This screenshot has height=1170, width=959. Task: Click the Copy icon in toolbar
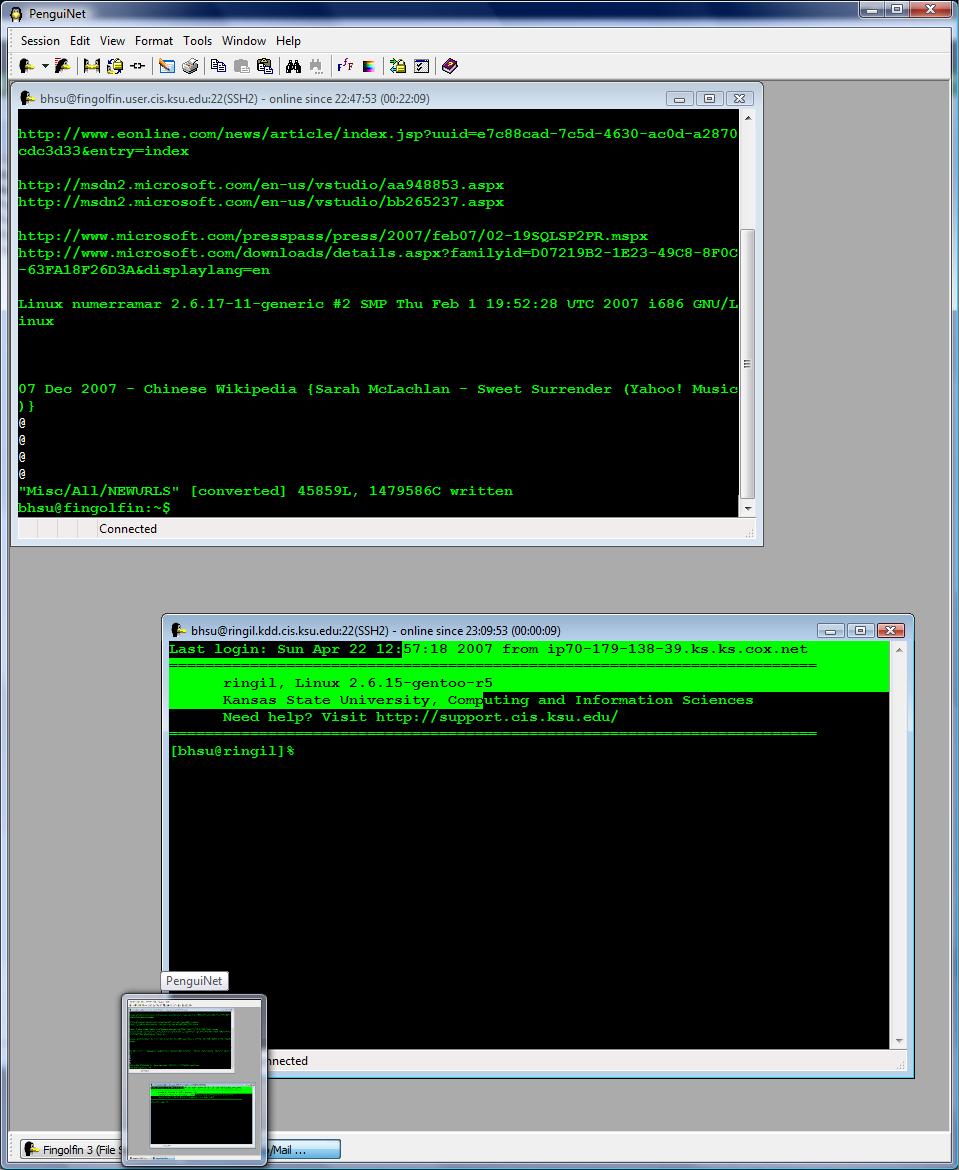point(218,66)
